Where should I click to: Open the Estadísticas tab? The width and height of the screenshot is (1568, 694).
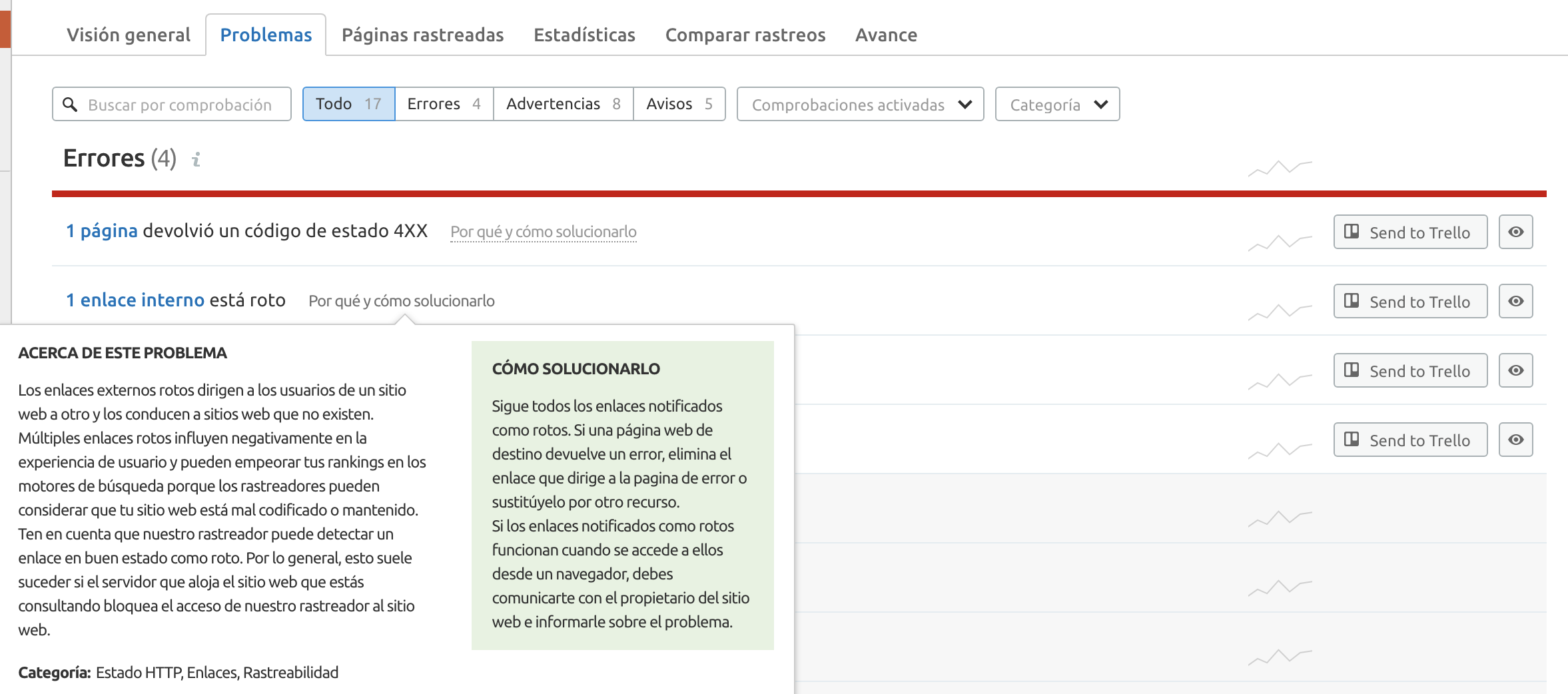click(584, 35)
